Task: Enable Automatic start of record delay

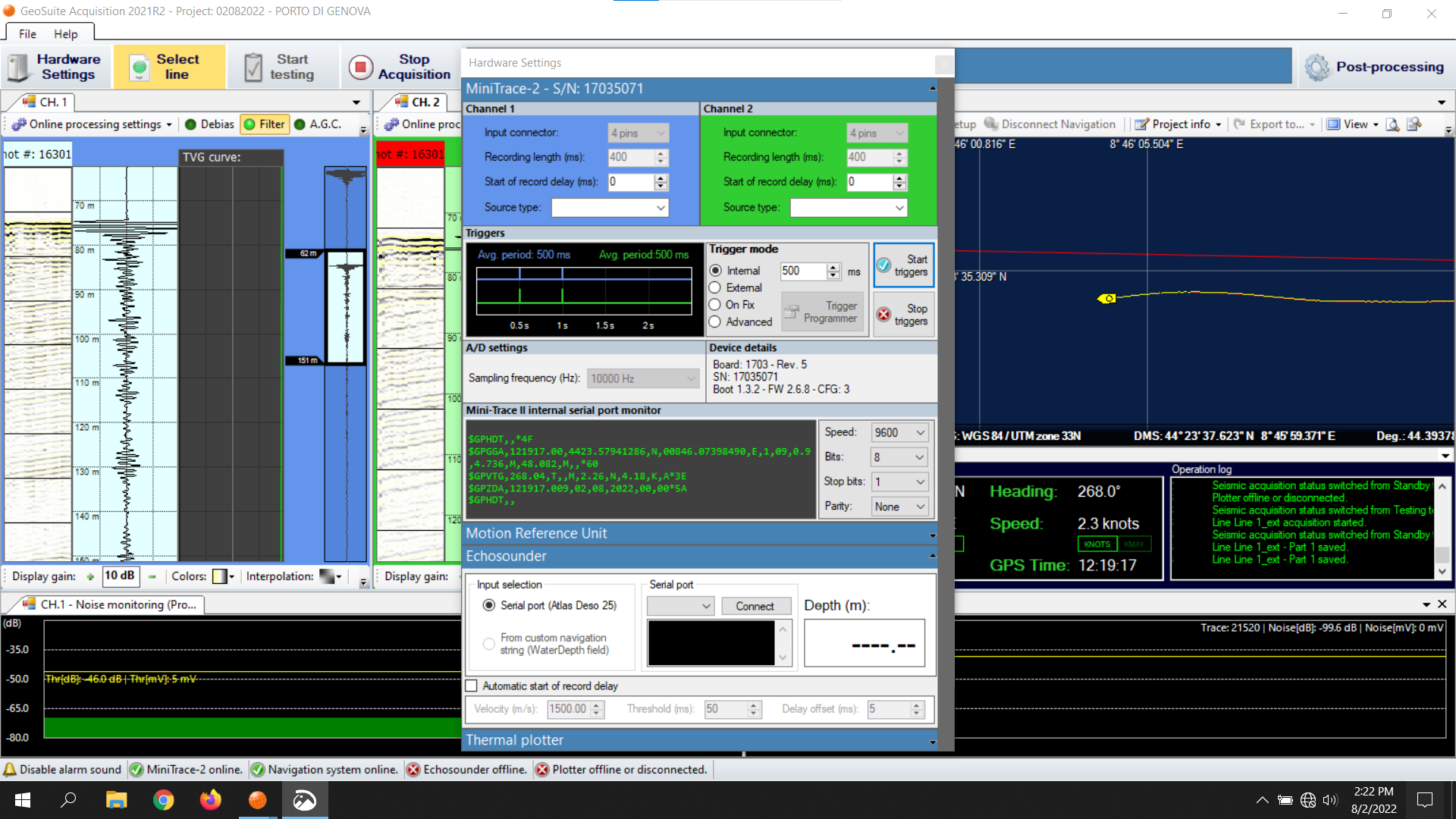Action: (472, 686)
